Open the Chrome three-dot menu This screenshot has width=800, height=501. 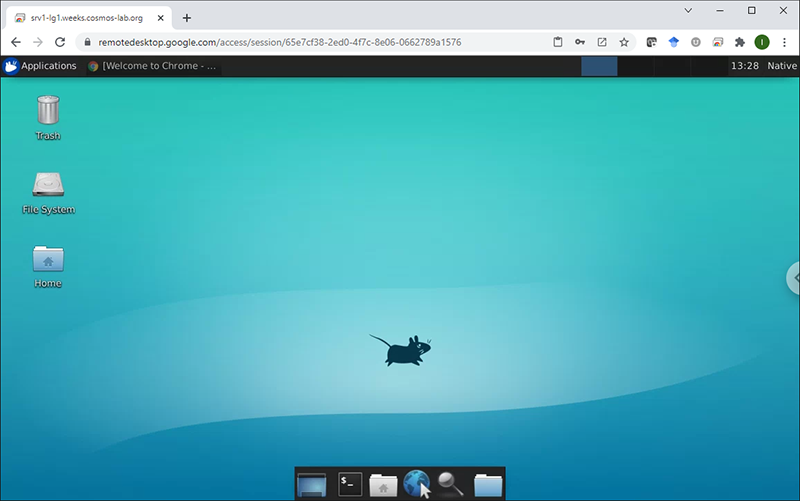click(x=784, y=42)
